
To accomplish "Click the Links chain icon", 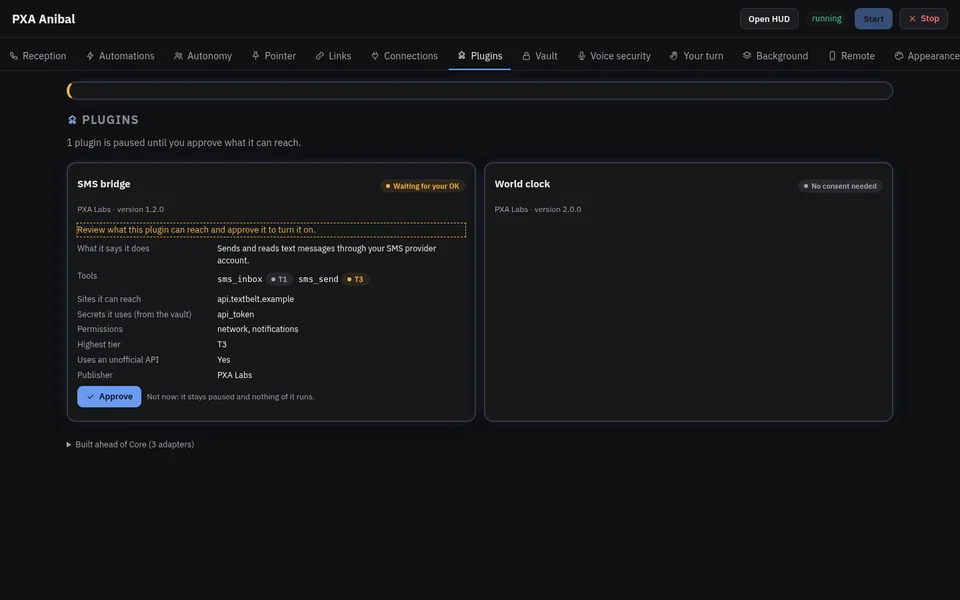I will tap(320, 56).
